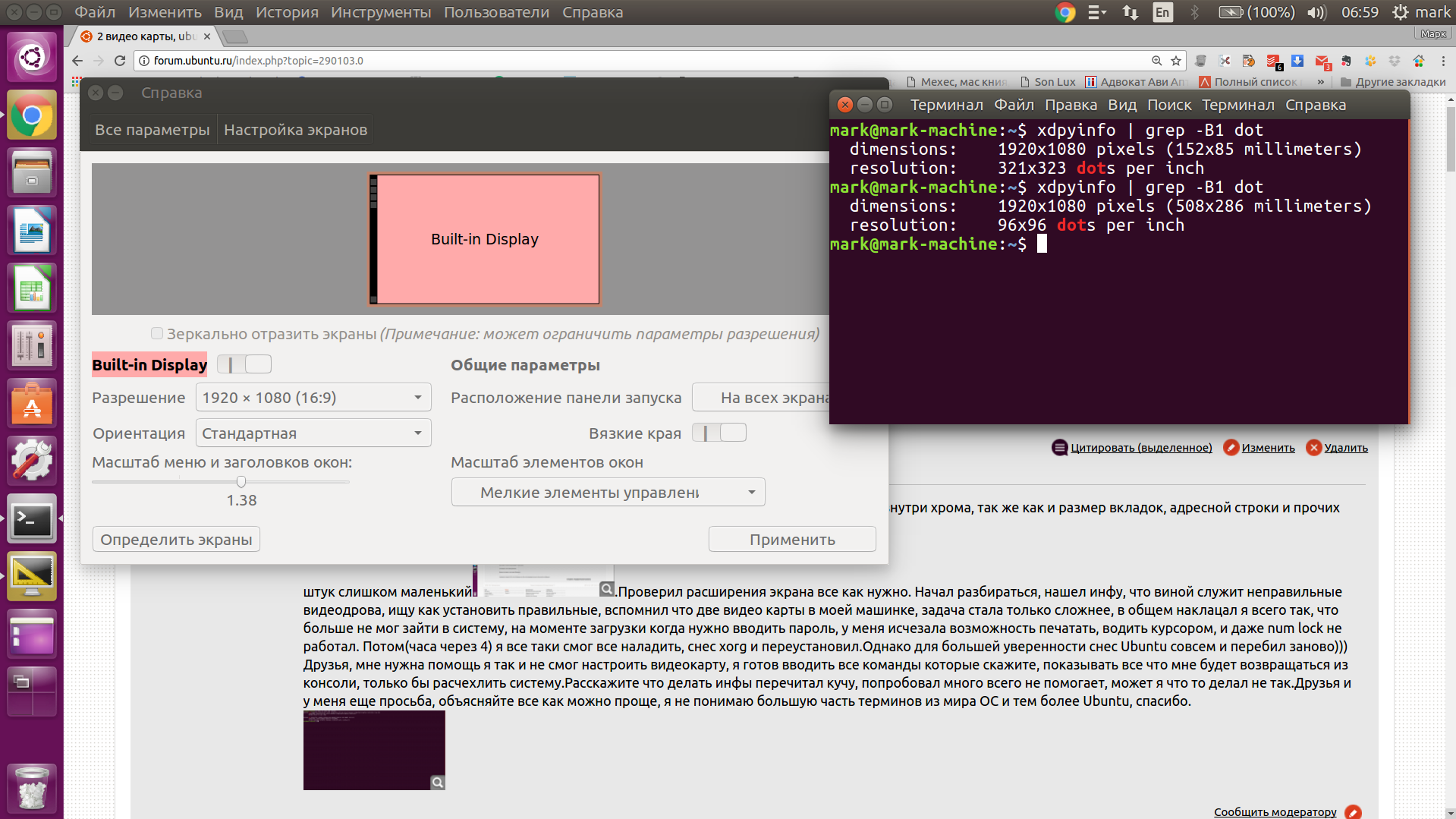Click the Настройка экранов header button
1456x819 pixels.
click(x=295, y=130)
